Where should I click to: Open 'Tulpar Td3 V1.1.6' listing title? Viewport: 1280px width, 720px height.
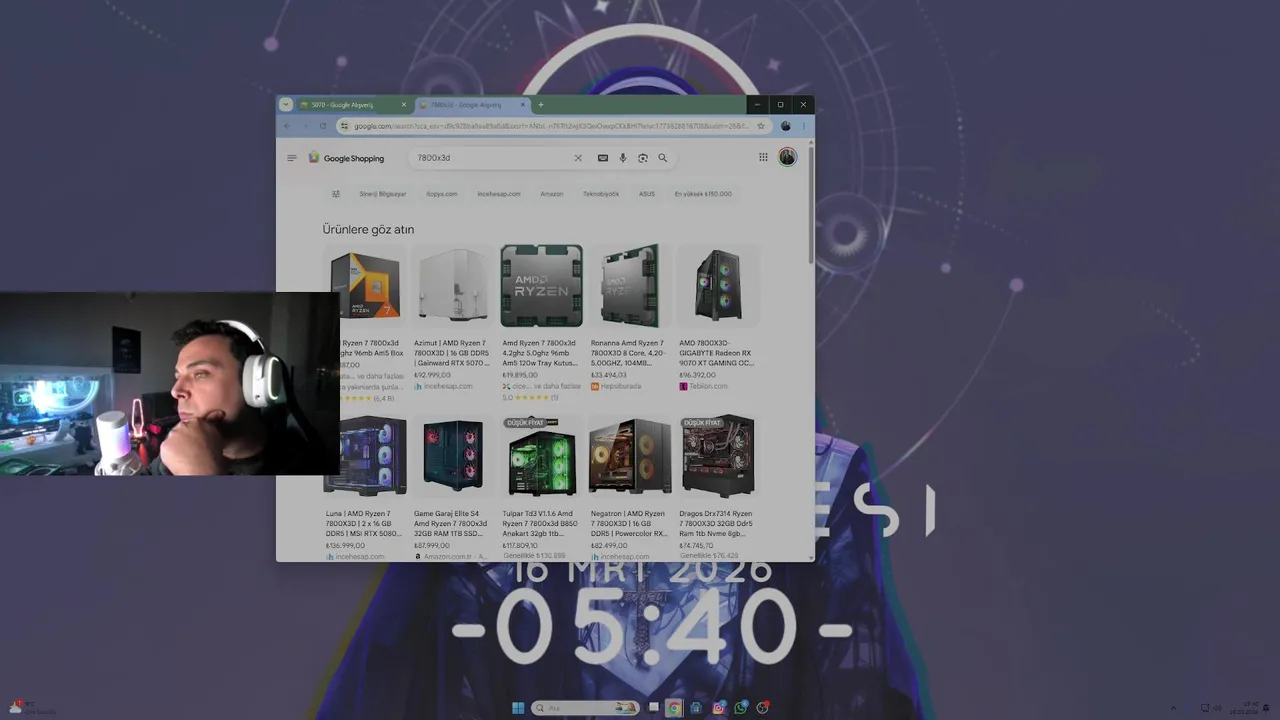(540, 524)
